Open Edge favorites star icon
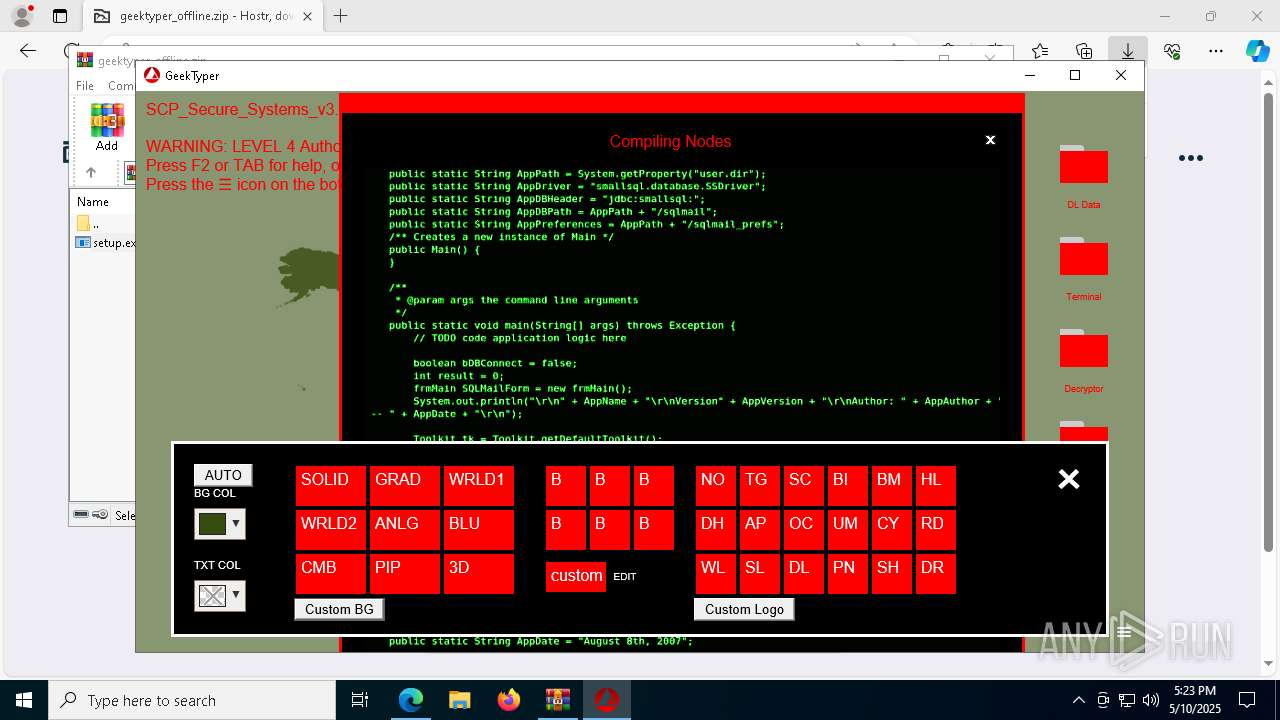 click(1040, 51)
